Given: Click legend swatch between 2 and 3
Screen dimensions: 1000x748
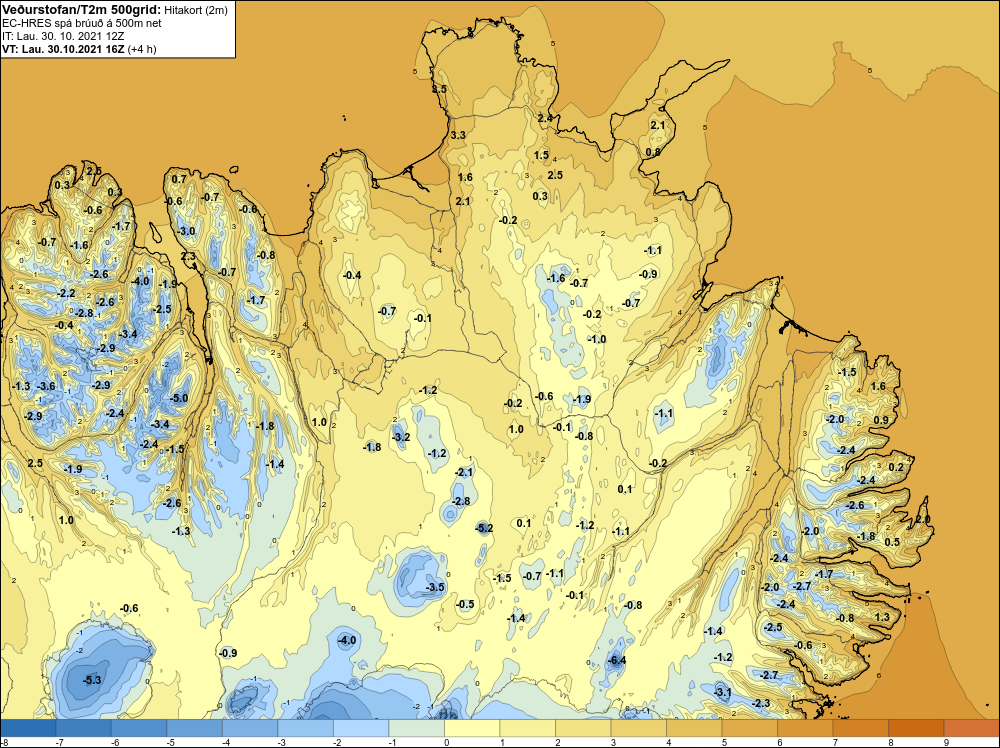Looking at the screenshot, I should coord(583,727).
